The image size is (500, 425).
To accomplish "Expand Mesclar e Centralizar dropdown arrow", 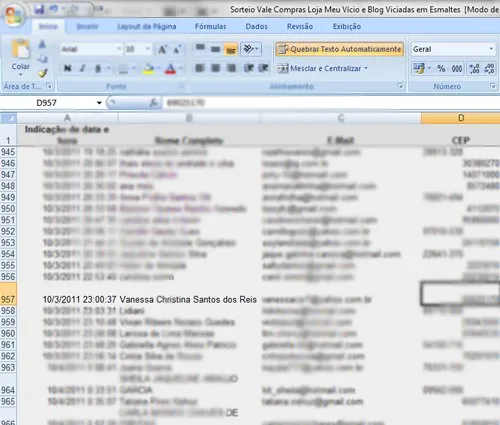I will (366, 68).
